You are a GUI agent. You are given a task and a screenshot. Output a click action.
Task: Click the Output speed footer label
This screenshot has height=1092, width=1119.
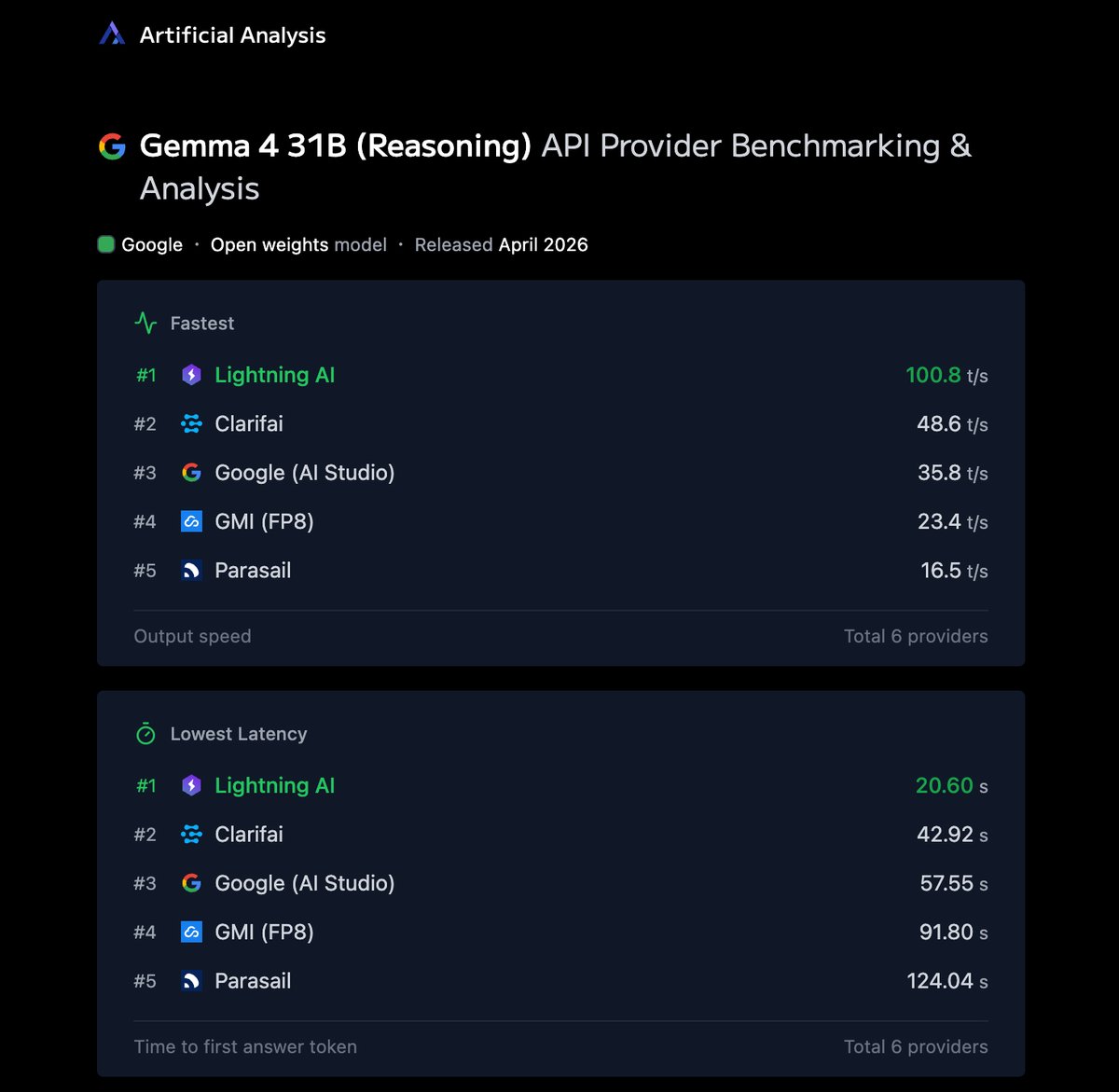pos(192,636)
